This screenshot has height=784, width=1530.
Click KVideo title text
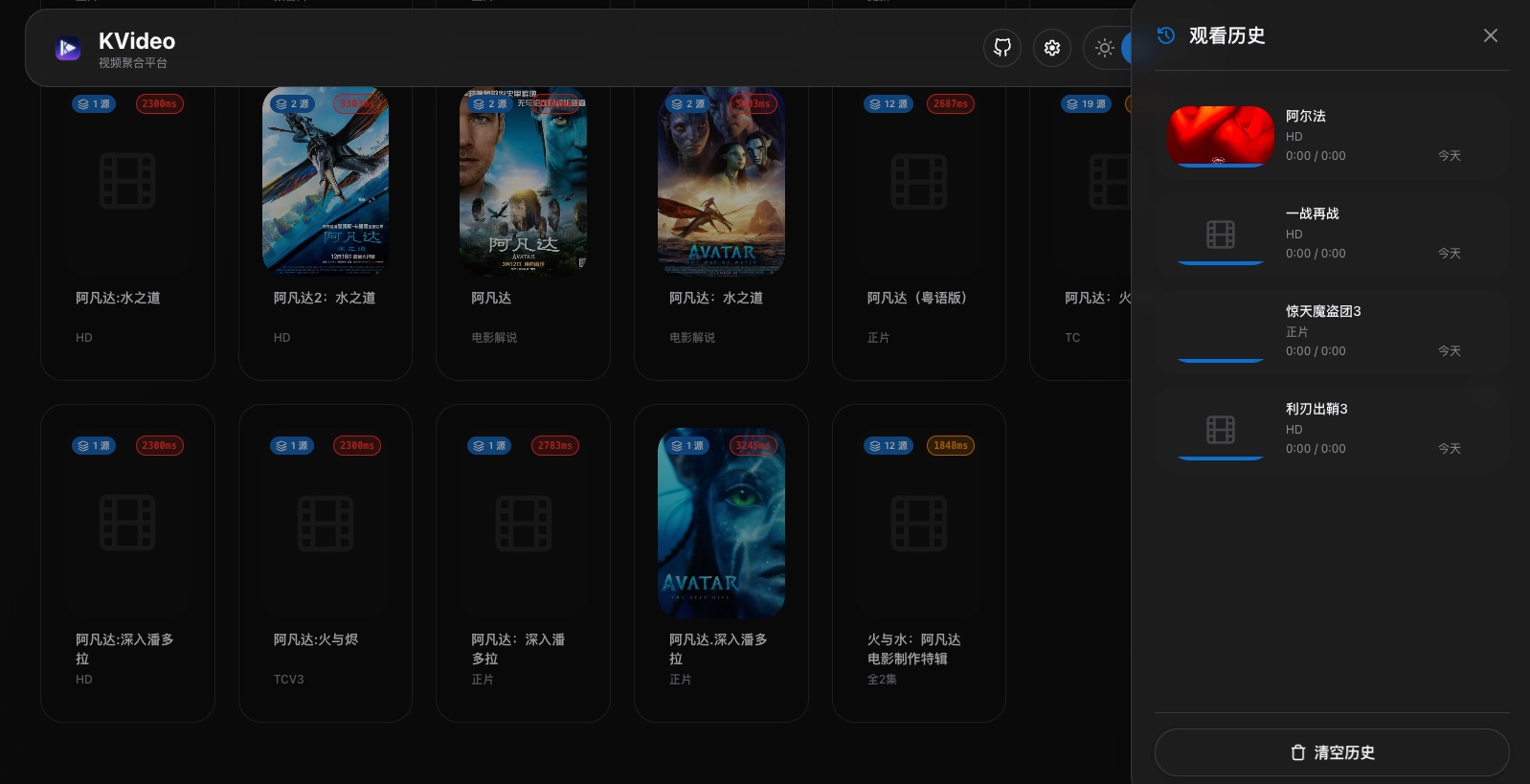[x=137, y=41]
